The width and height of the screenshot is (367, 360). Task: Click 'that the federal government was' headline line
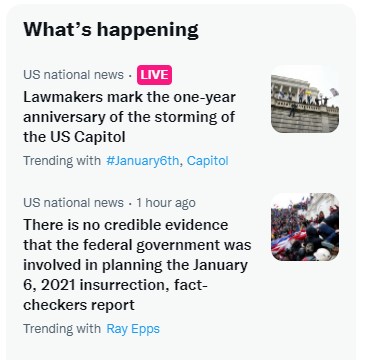click(x=137, y=245)
